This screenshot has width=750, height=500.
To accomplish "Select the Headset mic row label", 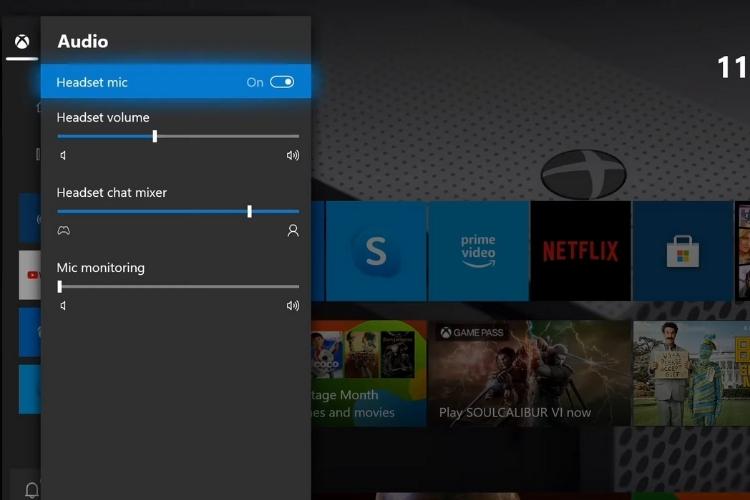I will point(92,82).
